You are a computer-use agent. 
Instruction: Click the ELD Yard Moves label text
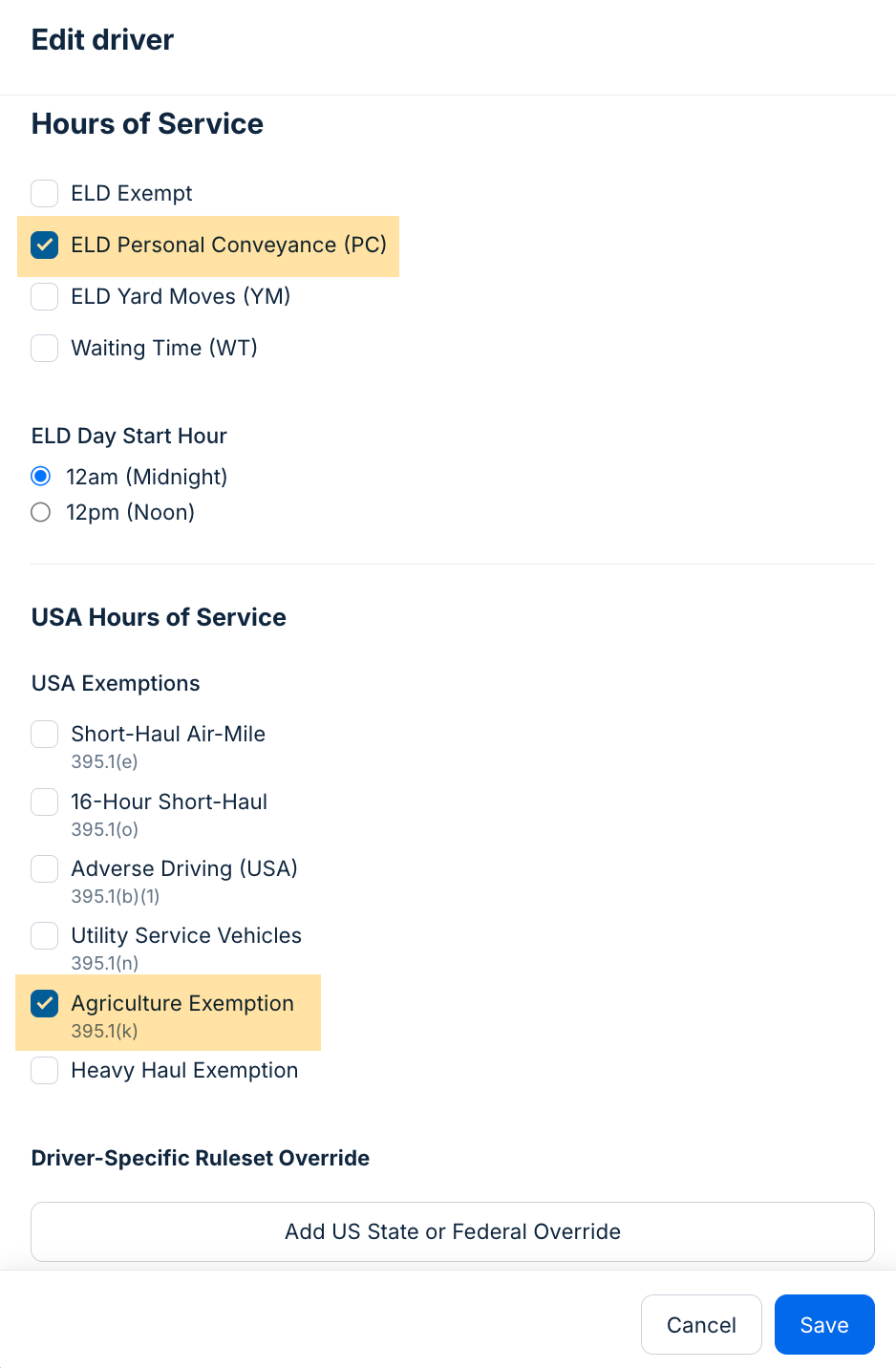coord(181,296)
